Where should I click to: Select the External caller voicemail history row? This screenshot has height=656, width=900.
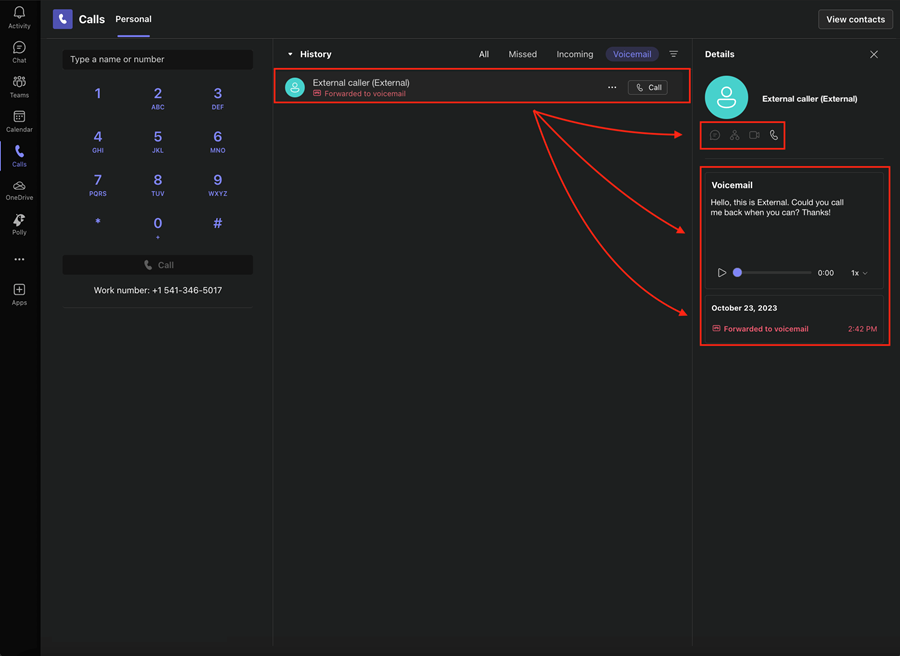482,87
